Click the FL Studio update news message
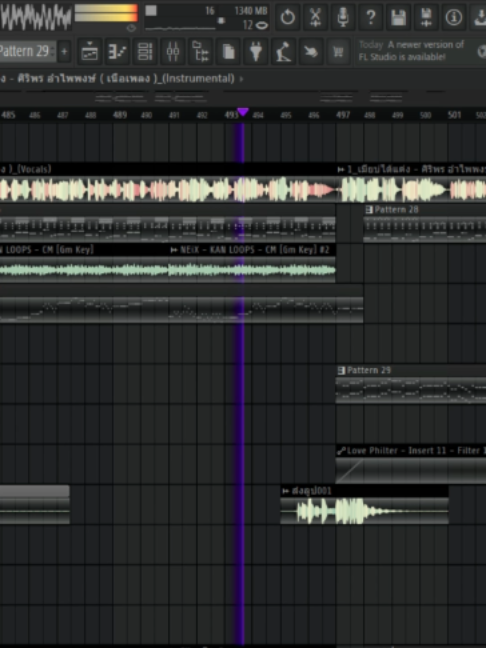486x648 pixels. pyautogui.click(x=411, y=50)
